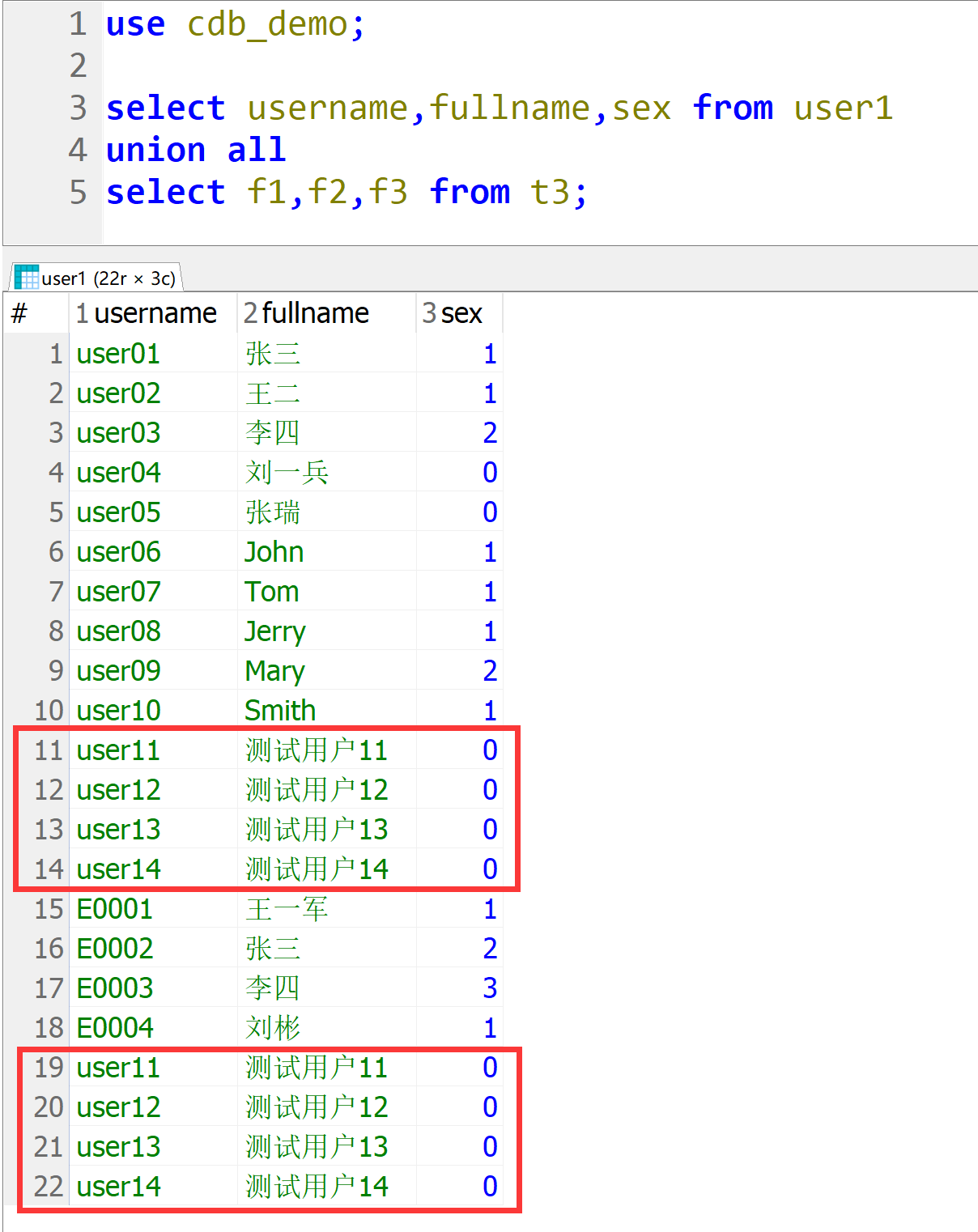
Task: Click the # row-number column header
Action: (x=20, y=313)
